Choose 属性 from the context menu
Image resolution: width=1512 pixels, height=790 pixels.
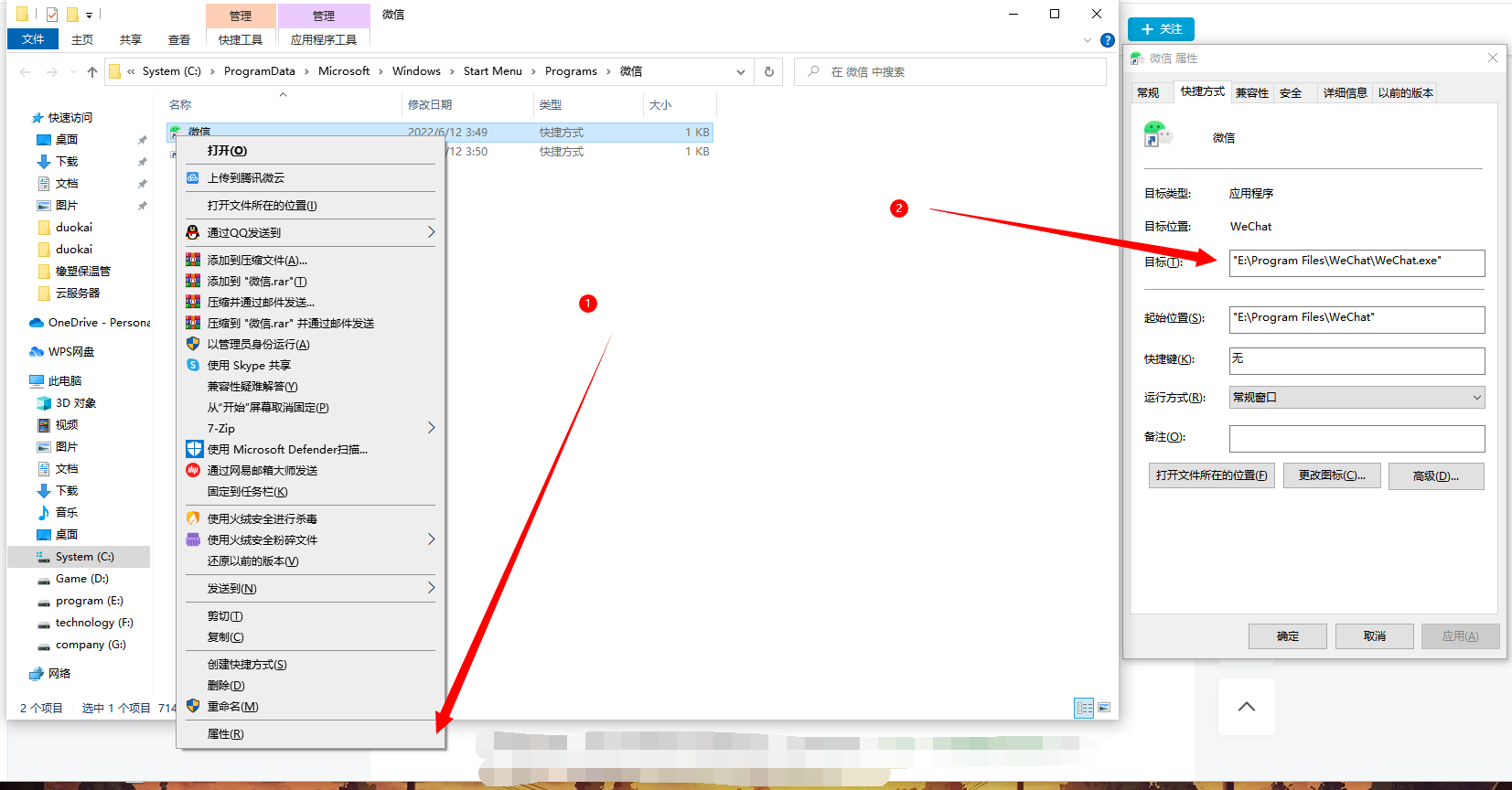point(226,734)
